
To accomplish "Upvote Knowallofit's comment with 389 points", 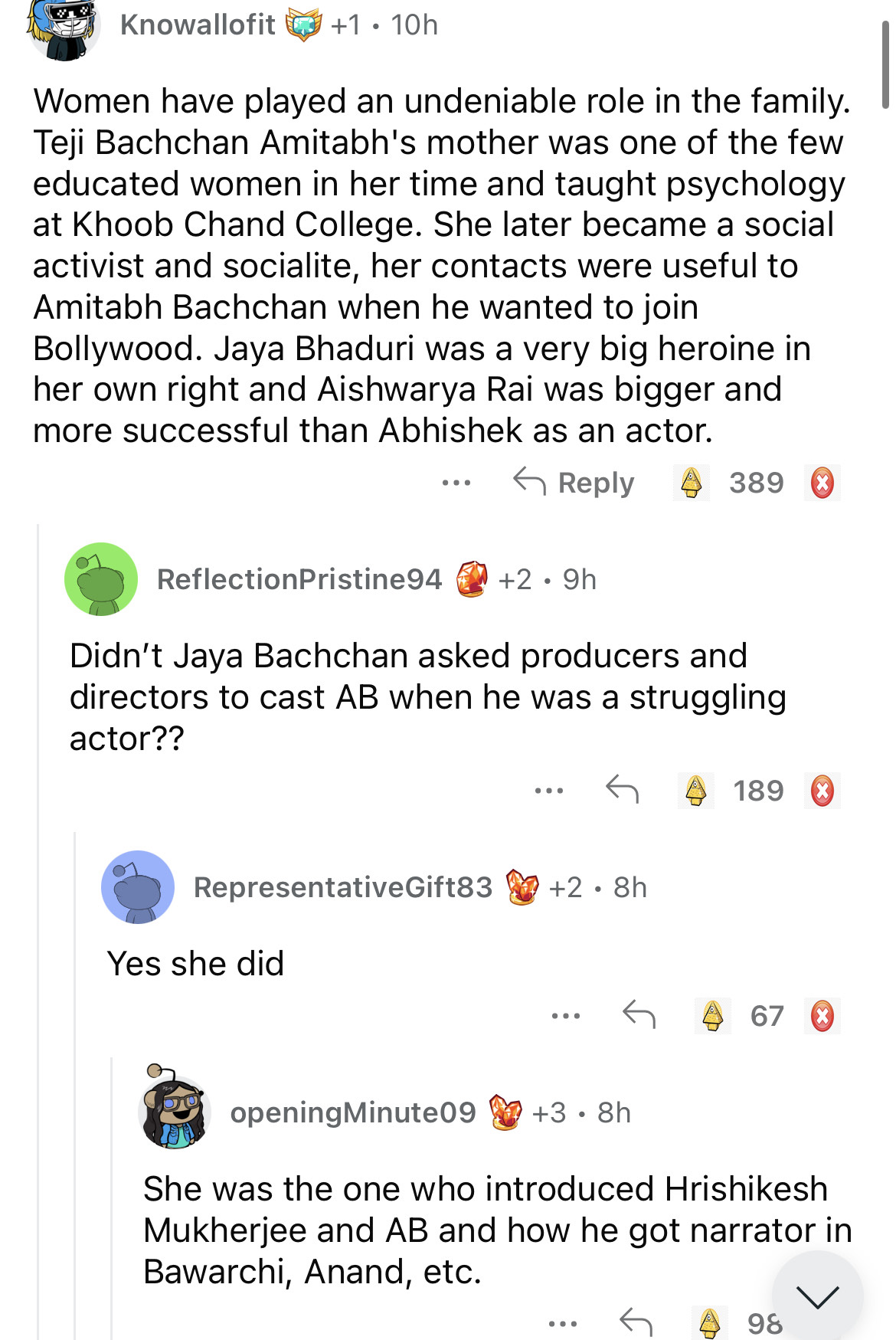I will tap(691, 483).
